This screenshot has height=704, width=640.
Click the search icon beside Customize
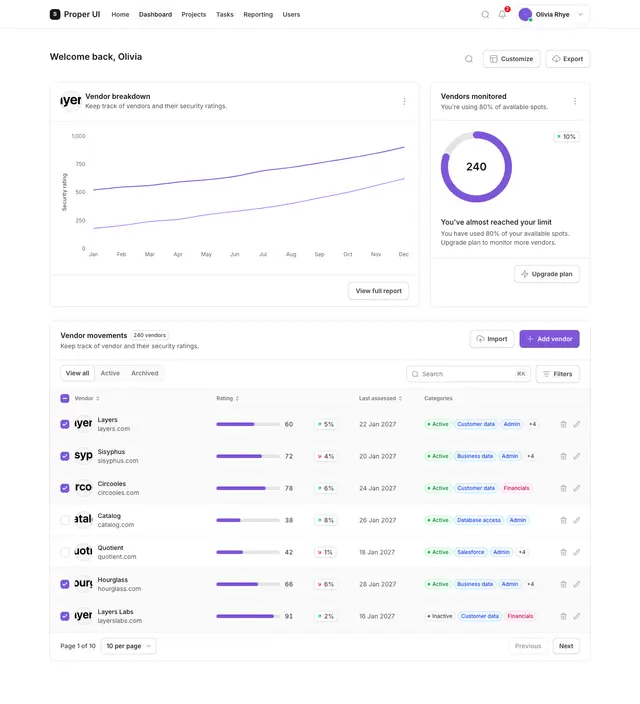coord(468,59)
